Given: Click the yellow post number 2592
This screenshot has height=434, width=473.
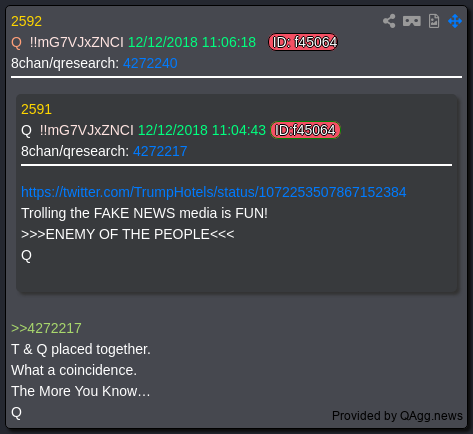Looking at the screenshot, I should point(26,21).
